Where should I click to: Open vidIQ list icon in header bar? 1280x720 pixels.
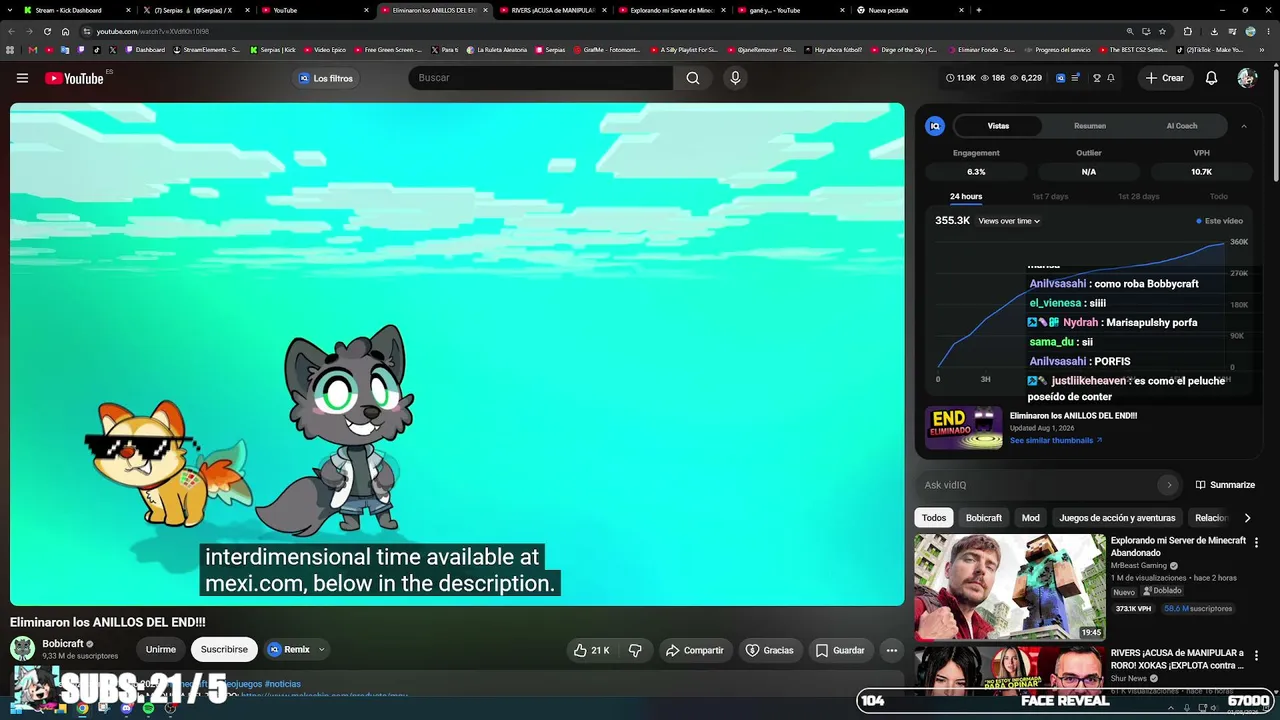(1076, 78)
